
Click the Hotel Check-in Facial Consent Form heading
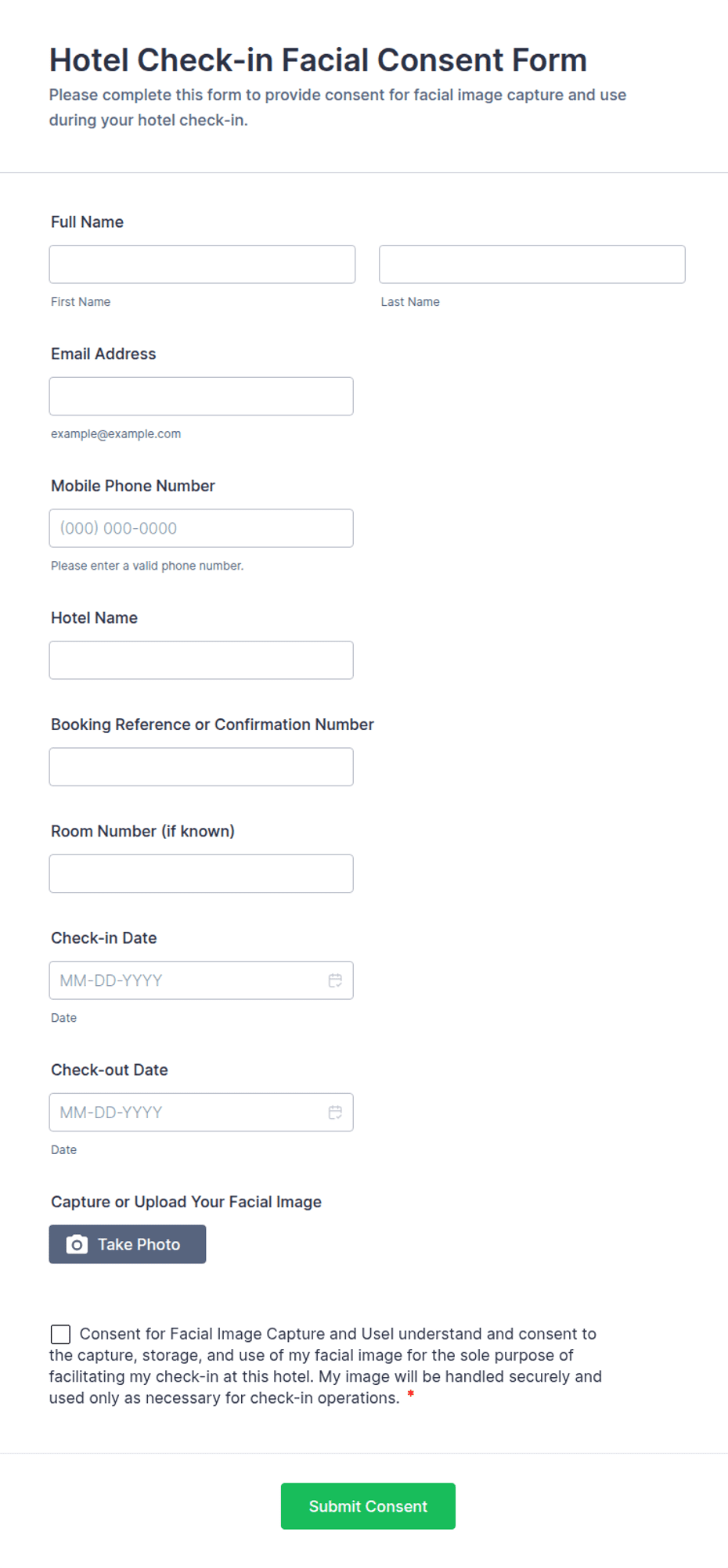[318, 60]
